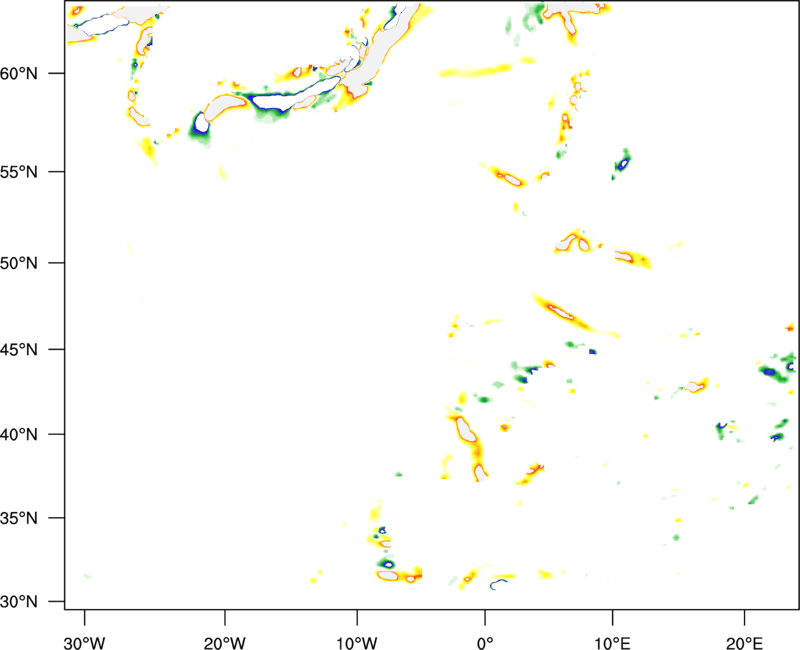800x650 pixels.
Task: Click the 30°N latitude label
Action: coord(20,602)
